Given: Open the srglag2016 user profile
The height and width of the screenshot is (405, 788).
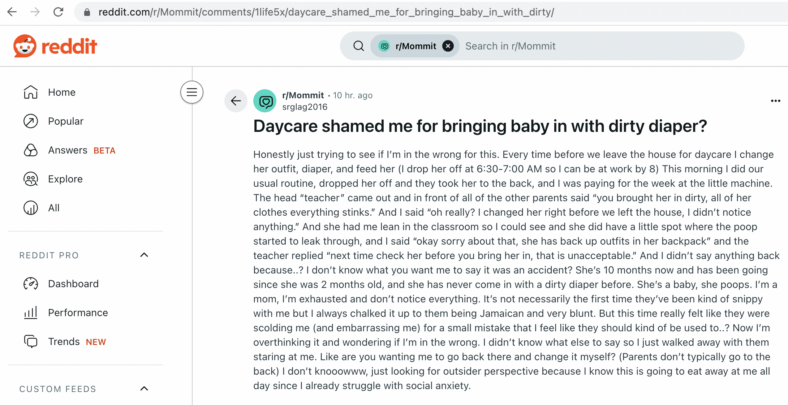Looking at the screenshot, I should click(x=305, y=107).
